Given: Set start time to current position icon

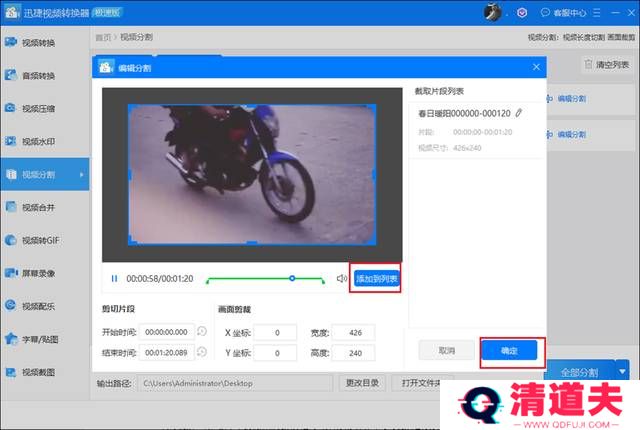Looking at the screenshot, I should coord(202,331).
